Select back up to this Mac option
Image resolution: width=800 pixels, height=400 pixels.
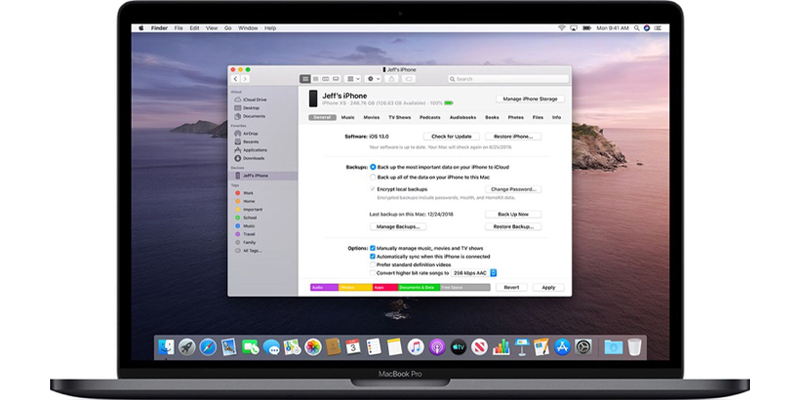click(373, 177)
